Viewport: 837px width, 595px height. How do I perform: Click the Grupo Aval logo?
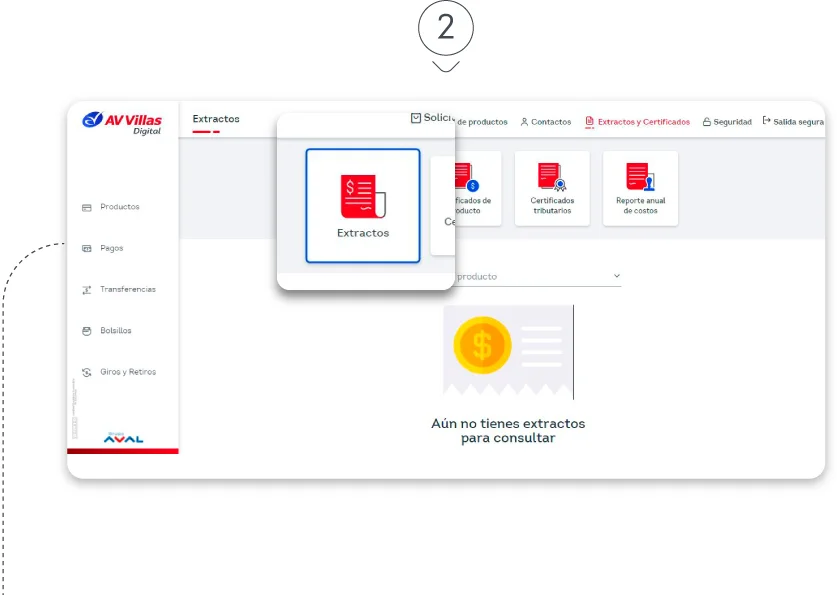tap(123, 438)
